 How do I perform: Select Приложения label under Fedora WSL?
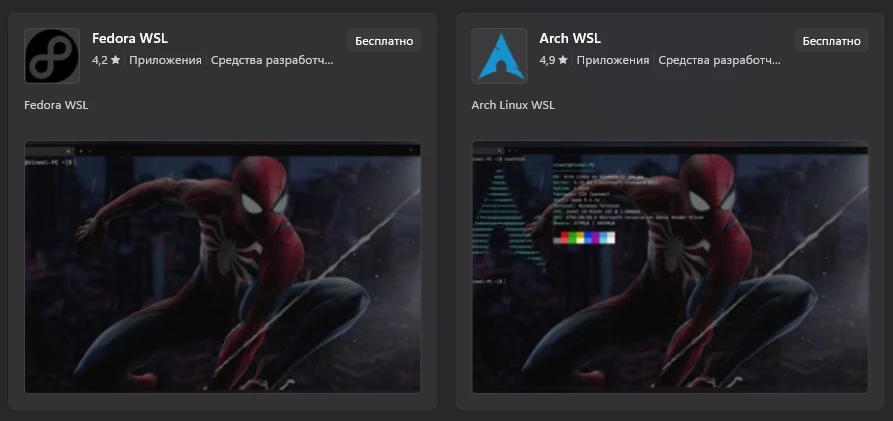tap(165, 60)
